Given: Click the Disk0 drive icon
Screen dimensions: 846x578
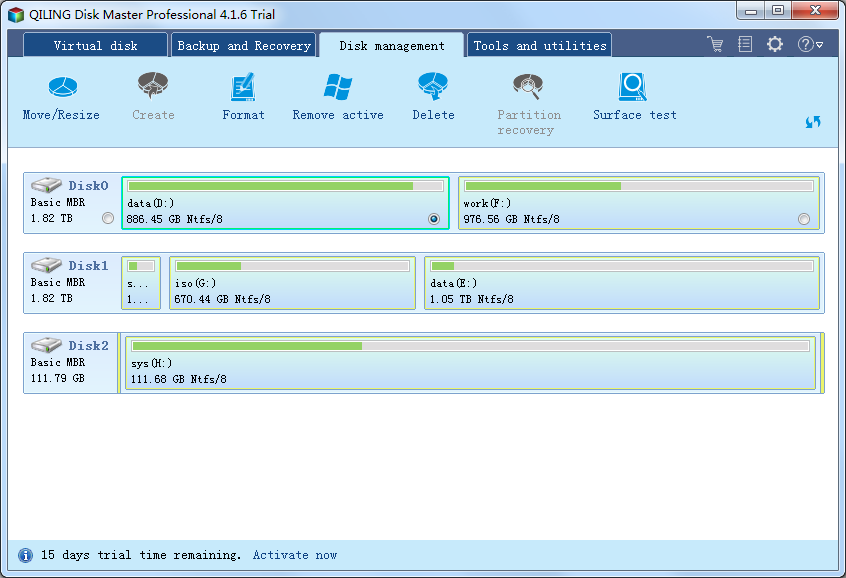Looking at the screenshot, I should click(x=46, y=185).
